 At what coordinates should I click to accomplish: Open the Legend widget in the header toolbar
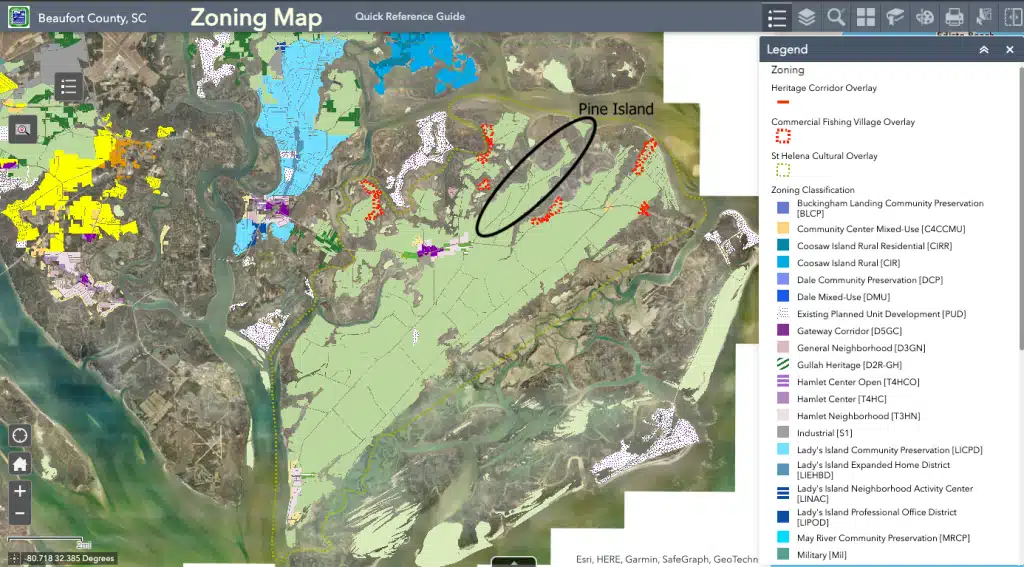pyautogui.click(x=777, y=17)
